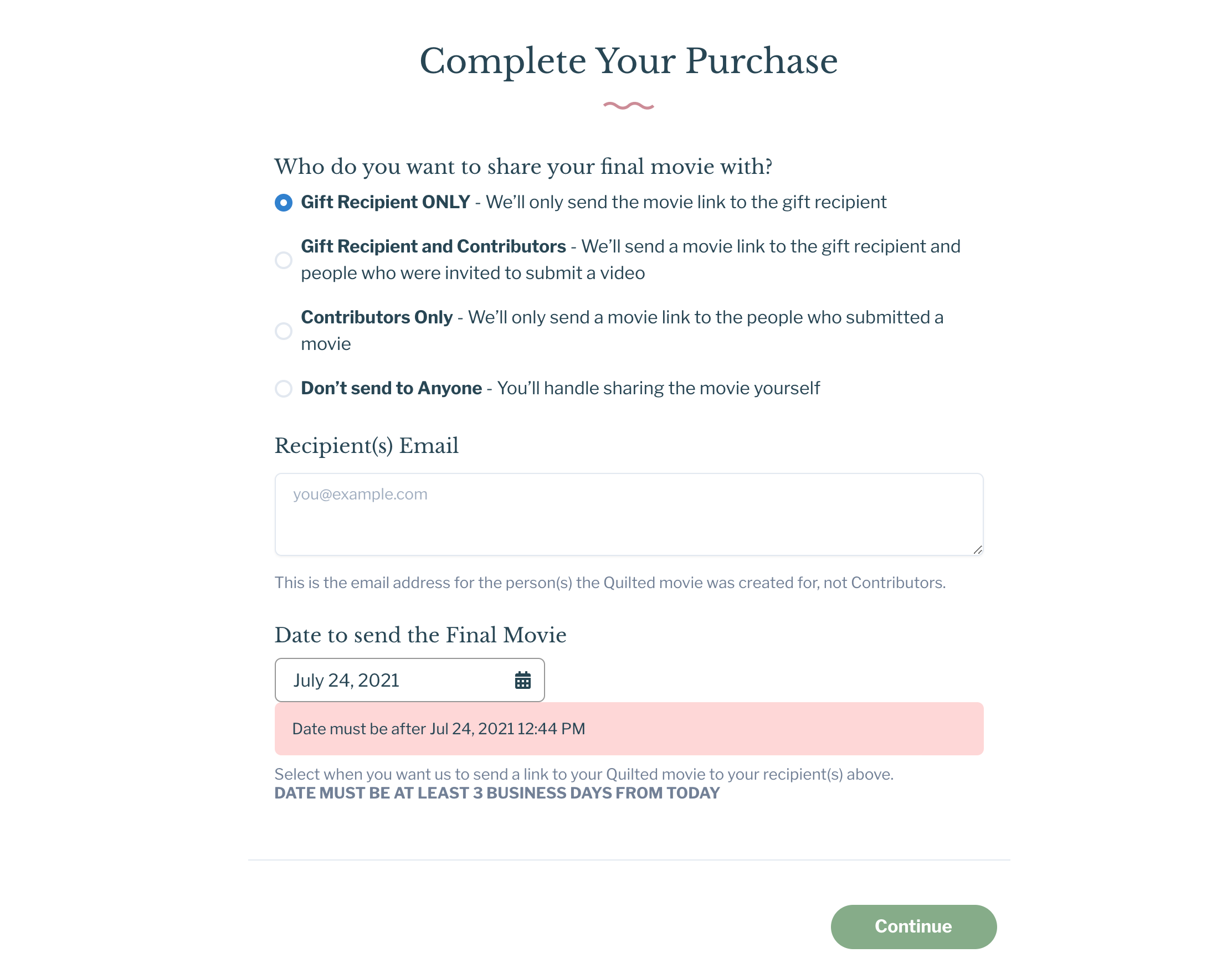Grab the email textarea resize handle

pos(977,550)
